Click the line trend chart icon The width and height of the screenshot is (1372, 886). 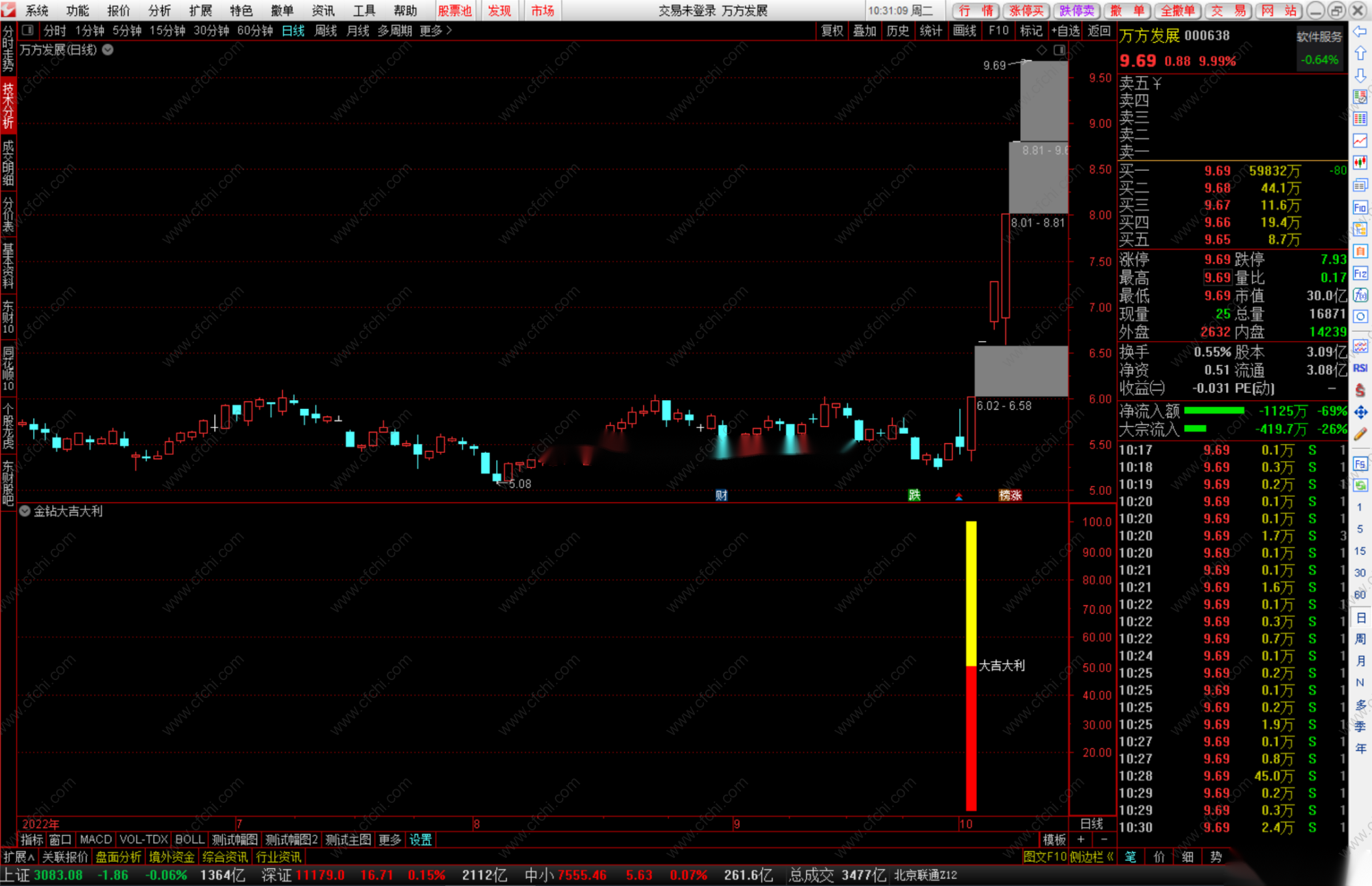1360,141
